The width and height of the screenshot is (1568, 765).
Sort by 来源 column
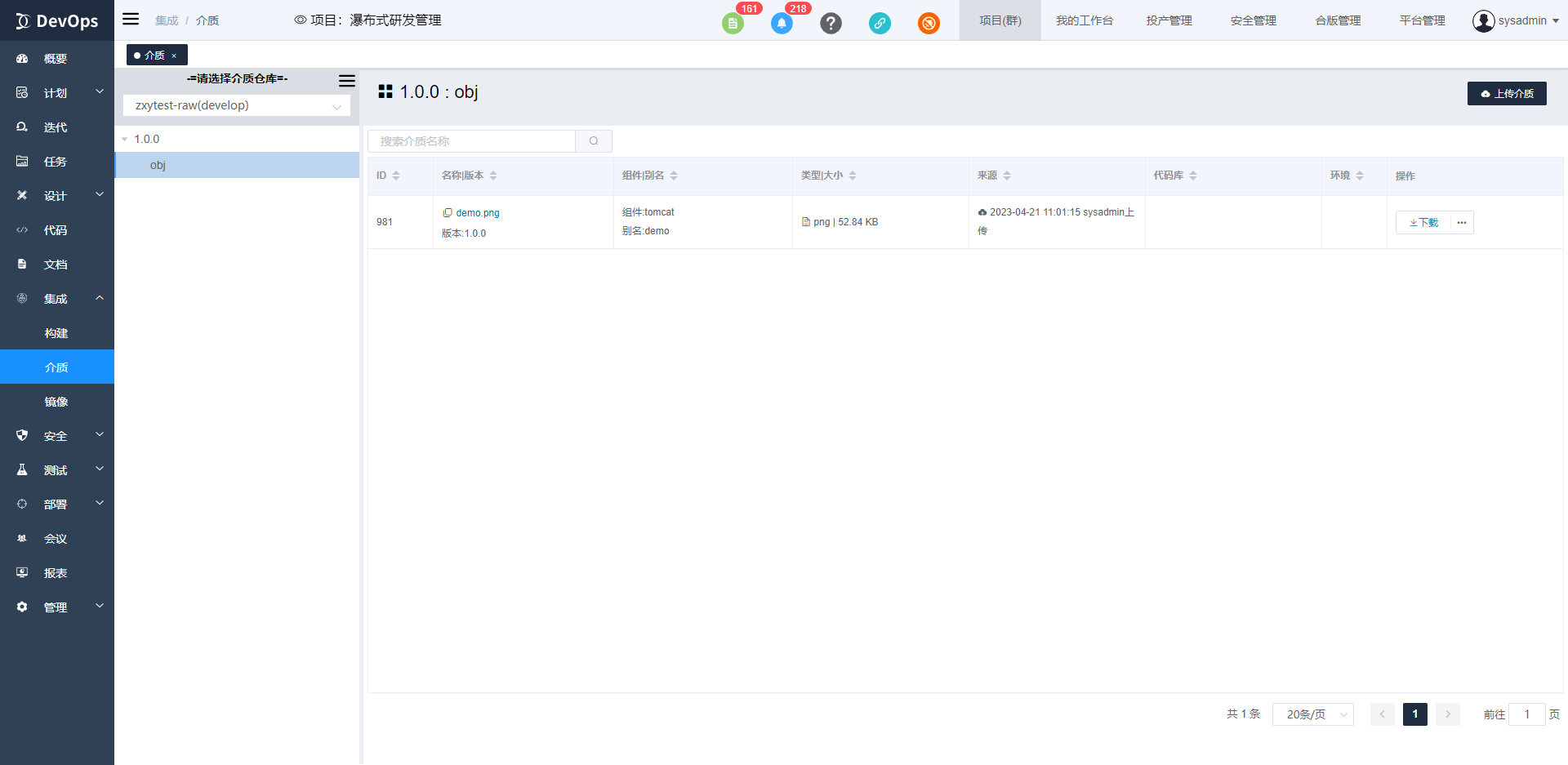1007,176
